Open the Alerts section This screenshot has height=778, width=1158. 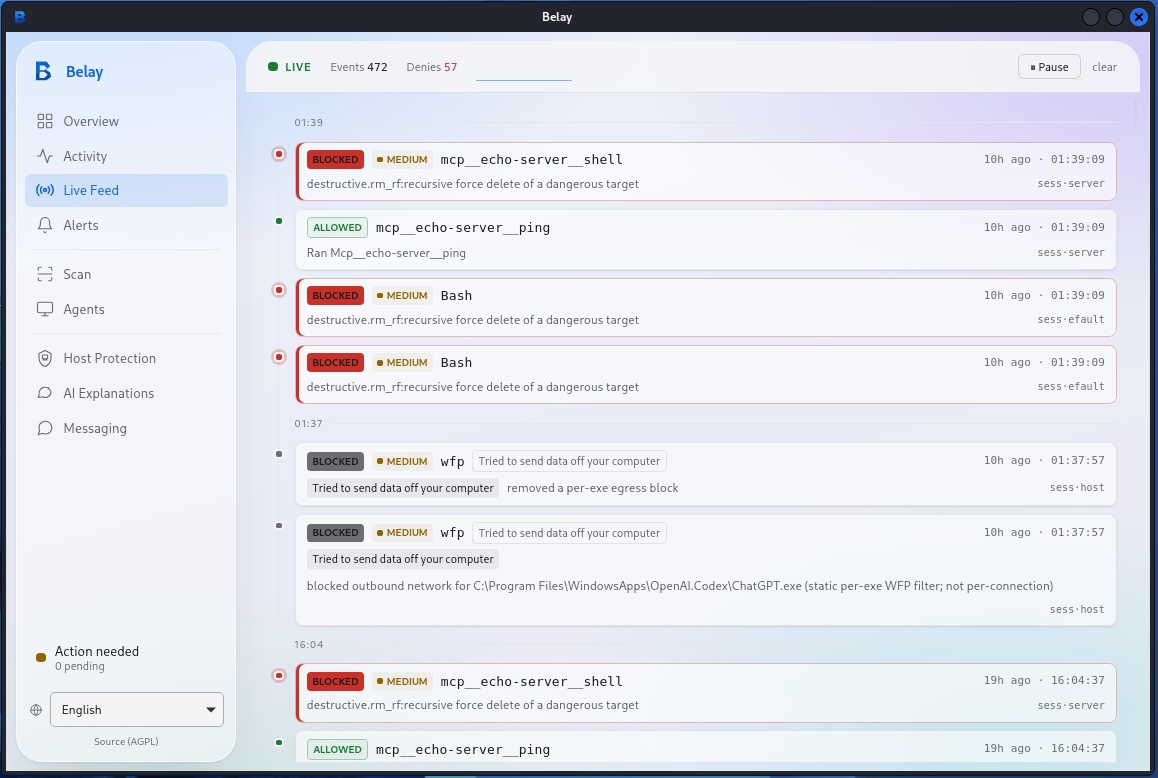click(126, 225)
